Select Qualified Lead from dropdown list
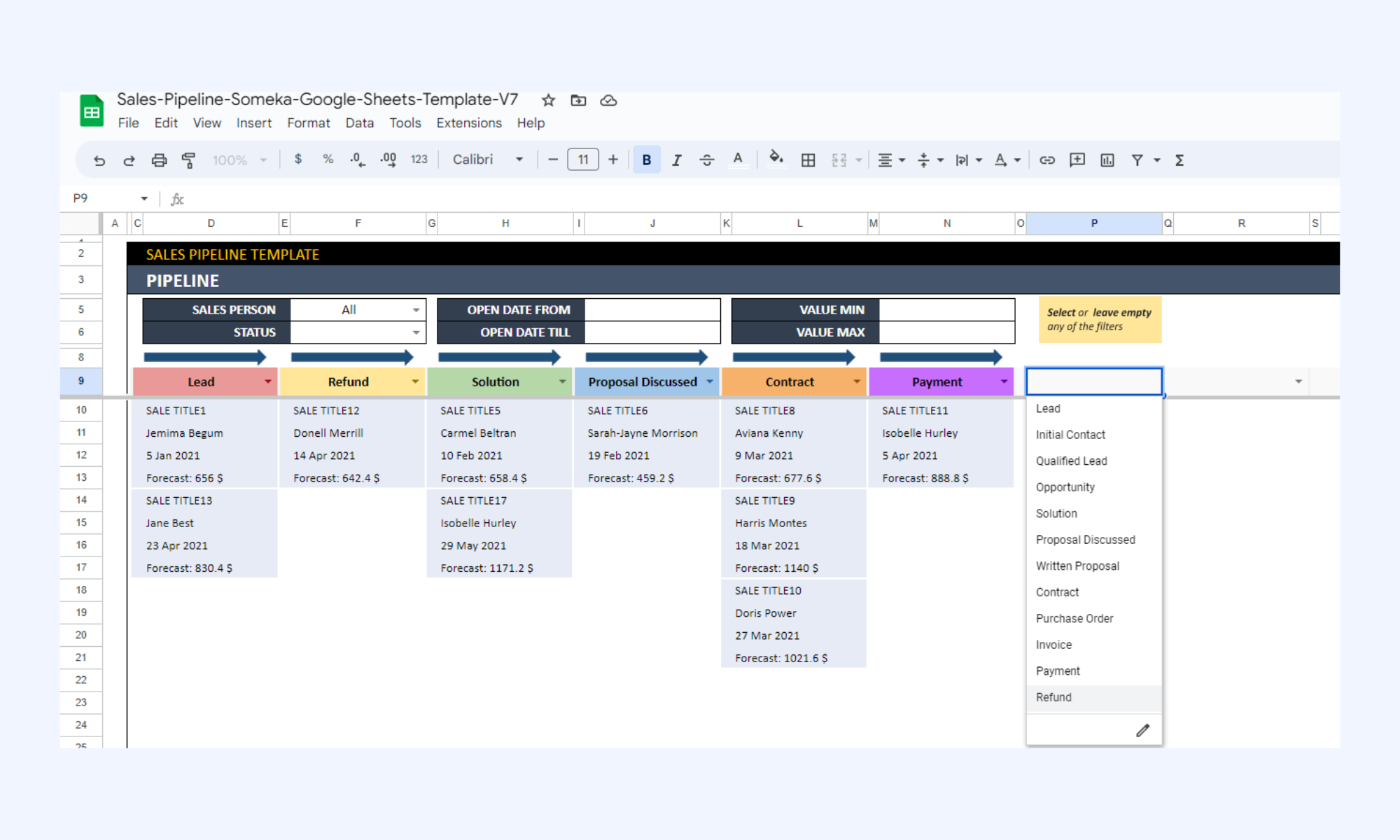Screen dimensions: 1400x840 pyautogui.click(x=1094, y=461)
